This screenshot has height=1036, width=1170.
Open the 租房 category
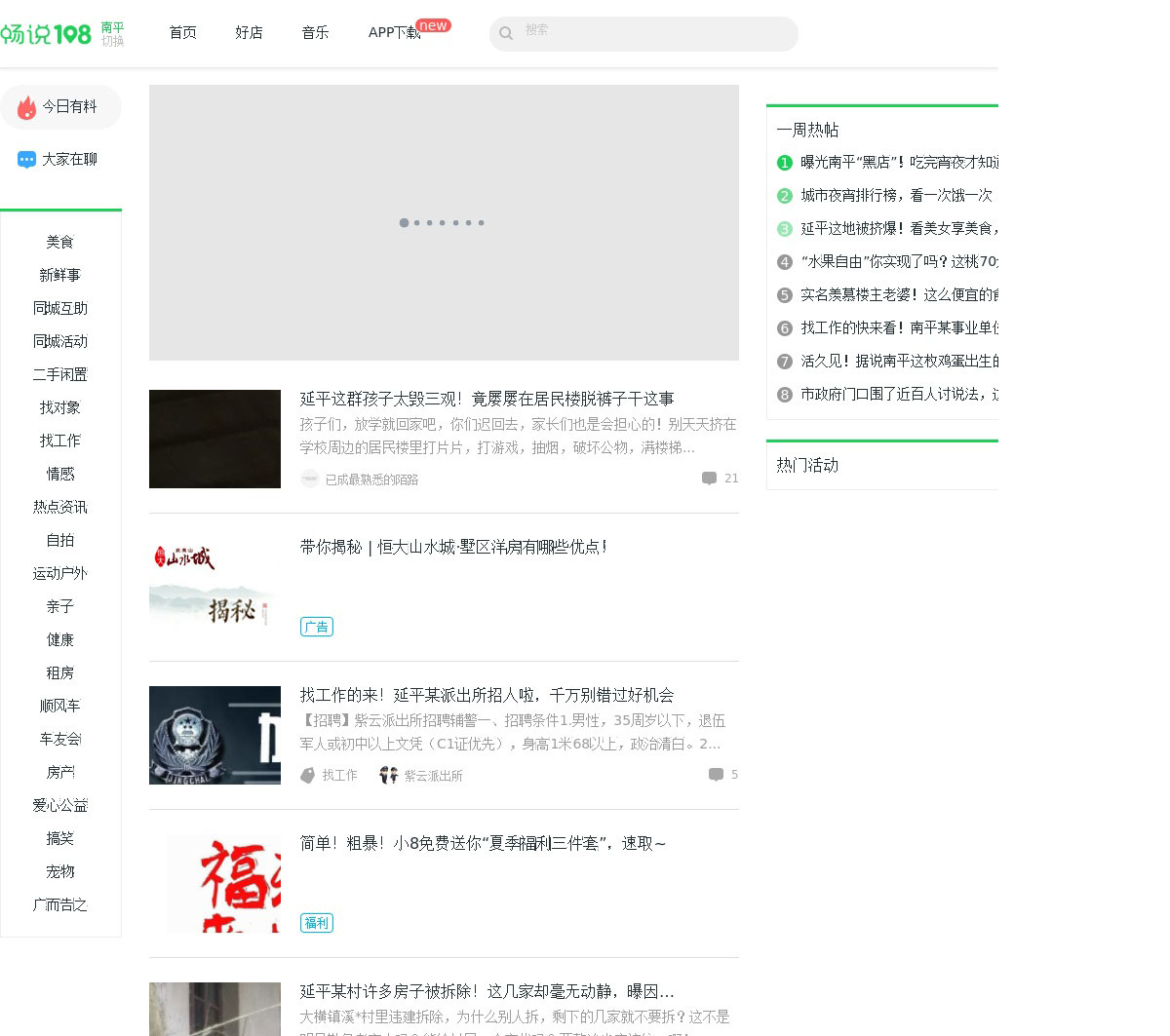[x=60, y=672]
